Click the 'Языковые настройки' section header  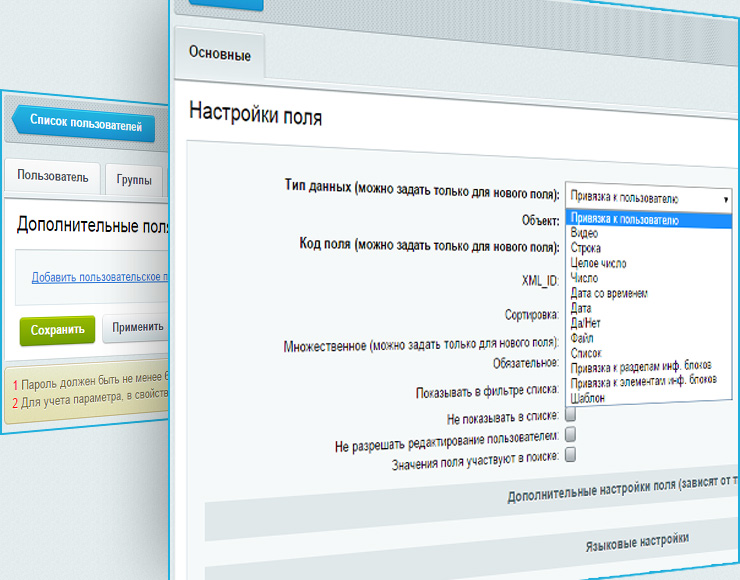(x=636, y=539)
